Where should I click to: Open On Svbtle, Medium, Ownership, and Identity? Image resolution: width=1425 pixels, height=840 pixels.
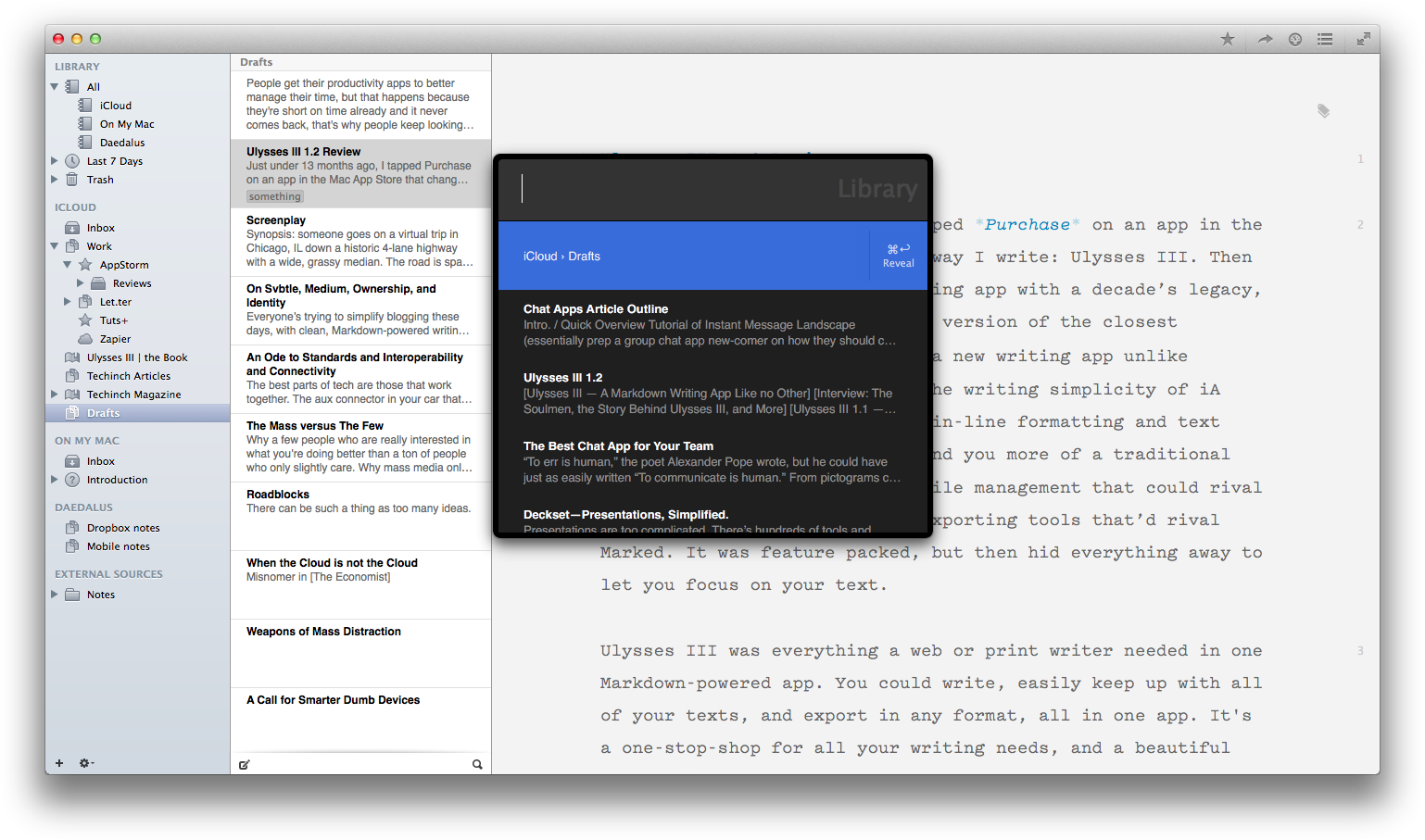pos(360,310)
